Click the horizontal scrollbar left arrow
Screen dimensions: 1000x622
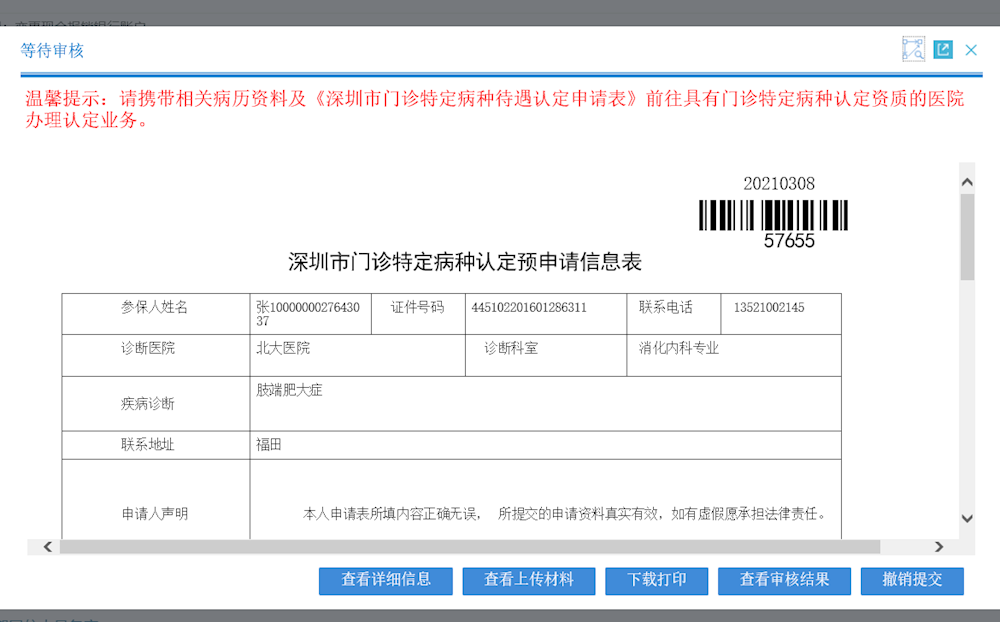47,547
